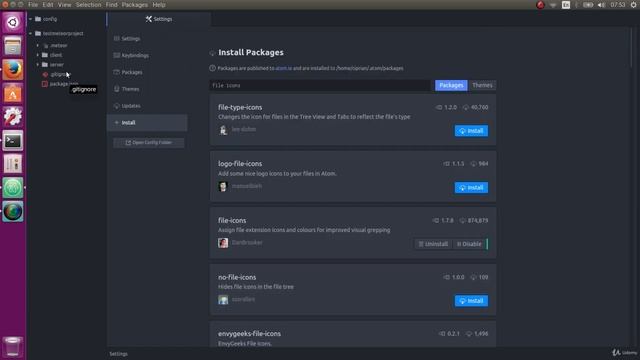Open the Ubuntu Dash search icon
The height and width of the screenshot is (360, 640).
[13, 22]
